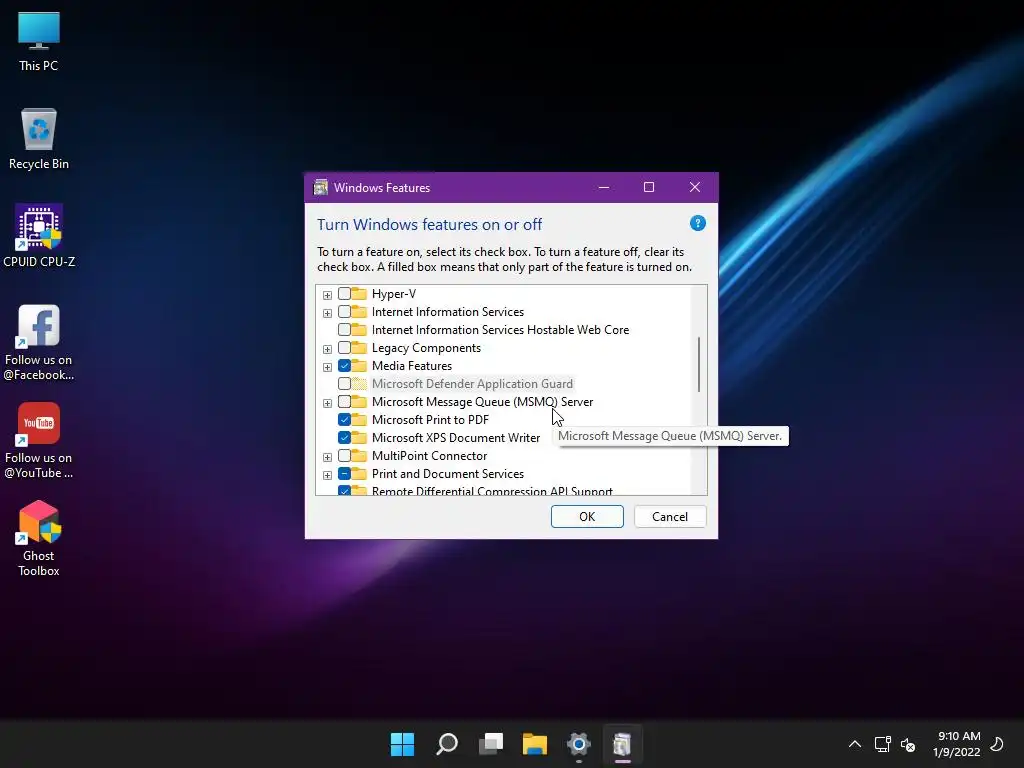Viewport: 1024px width, 768px height.
Task: Open the Windows Start menu
Action: click(x=402, y=744)
